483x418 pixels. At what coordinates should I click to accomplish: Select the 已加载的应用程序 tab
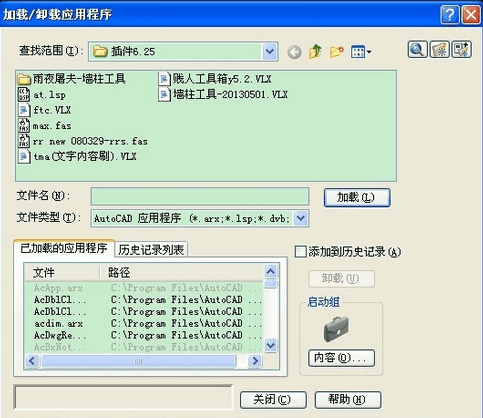(64, 248)
